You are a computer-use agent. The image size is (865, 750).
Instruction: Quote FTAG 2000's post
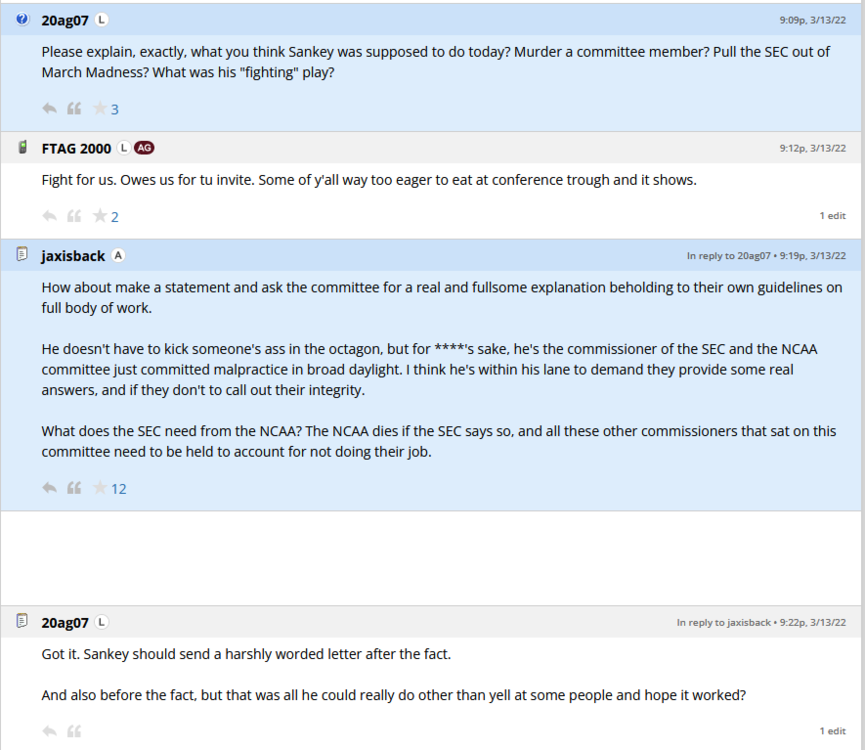(x=74, y=216)
